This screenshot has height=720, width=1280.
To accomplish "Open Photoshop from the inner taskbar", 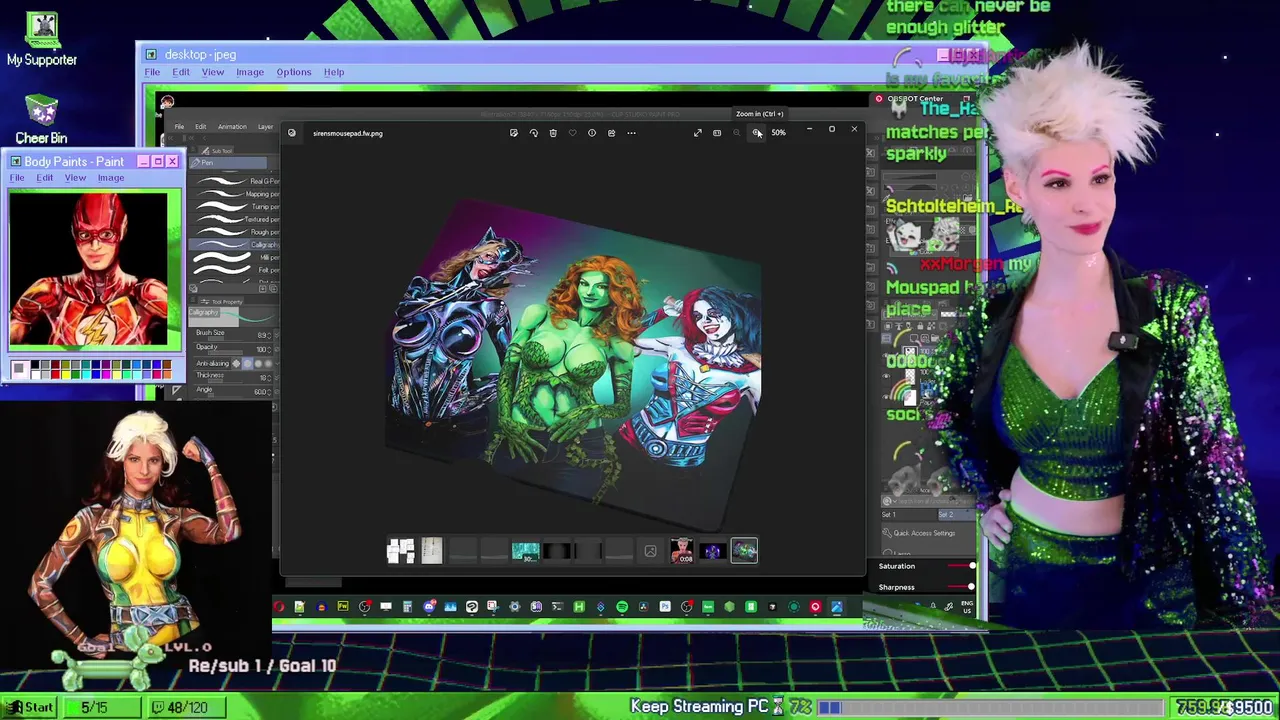I will [x=665, y=607].
